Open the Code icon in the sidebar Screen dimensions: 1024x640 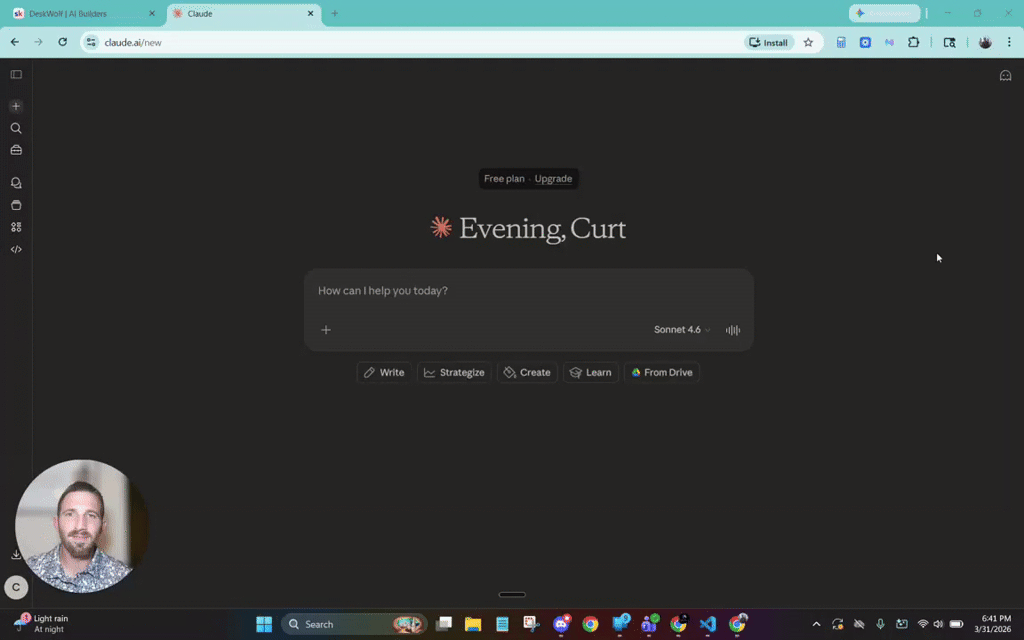click(x=16, y=249)
